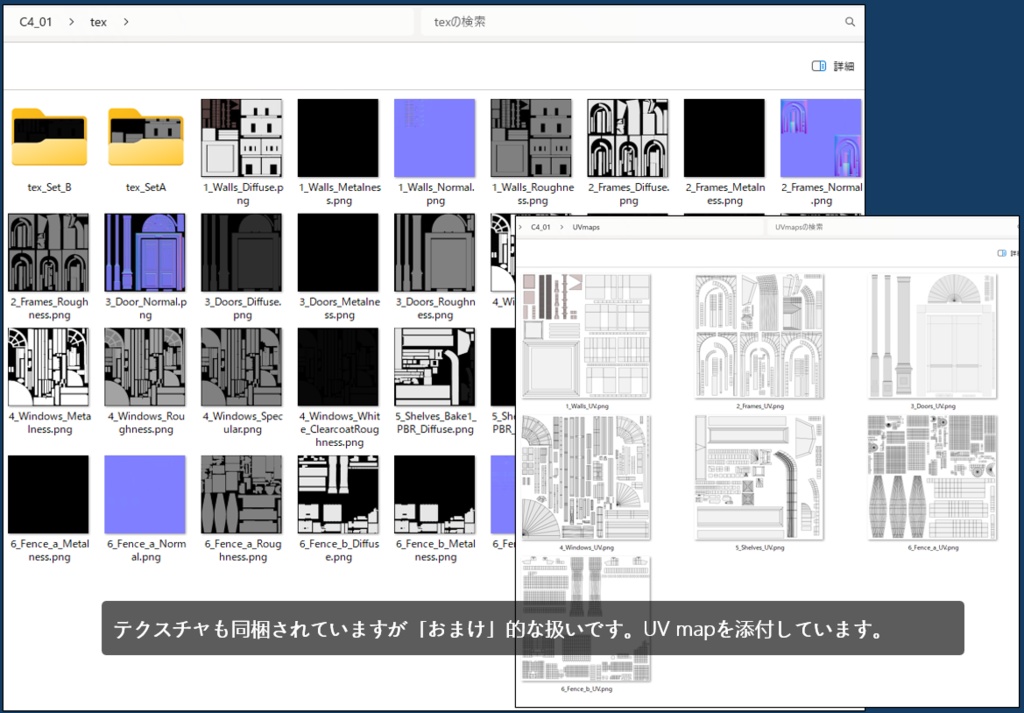The width and height of the screenshot is (1024, 713).
Task: Select 3_Doors_Diffuse.png thumbnail
Action: coord(242,252)
